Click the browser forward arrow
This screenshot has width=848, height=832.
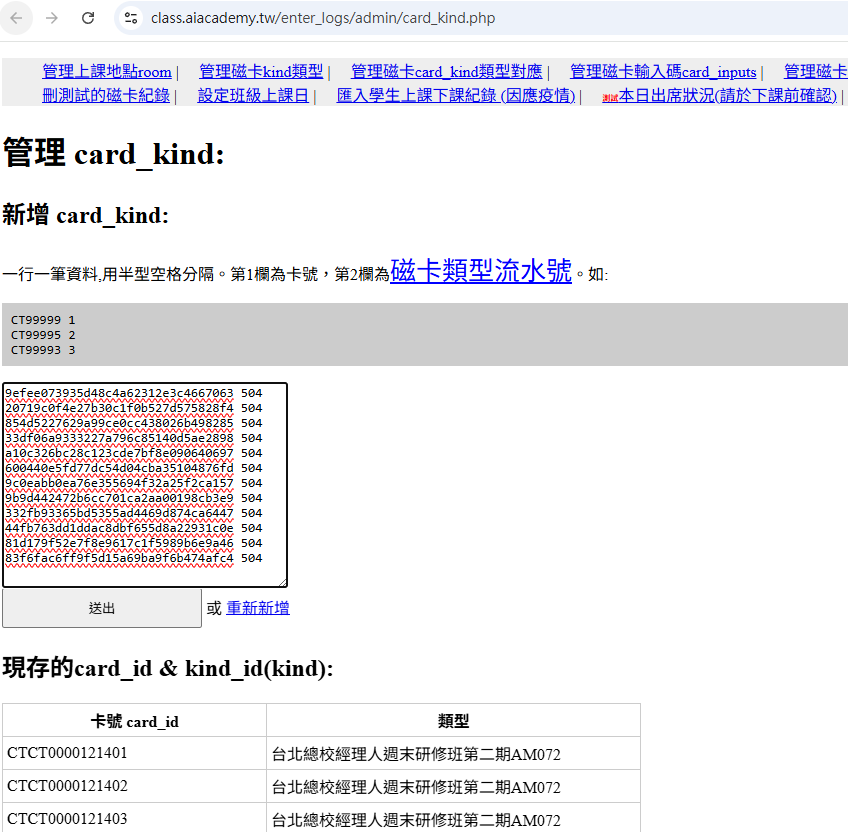tap(53, 18)
